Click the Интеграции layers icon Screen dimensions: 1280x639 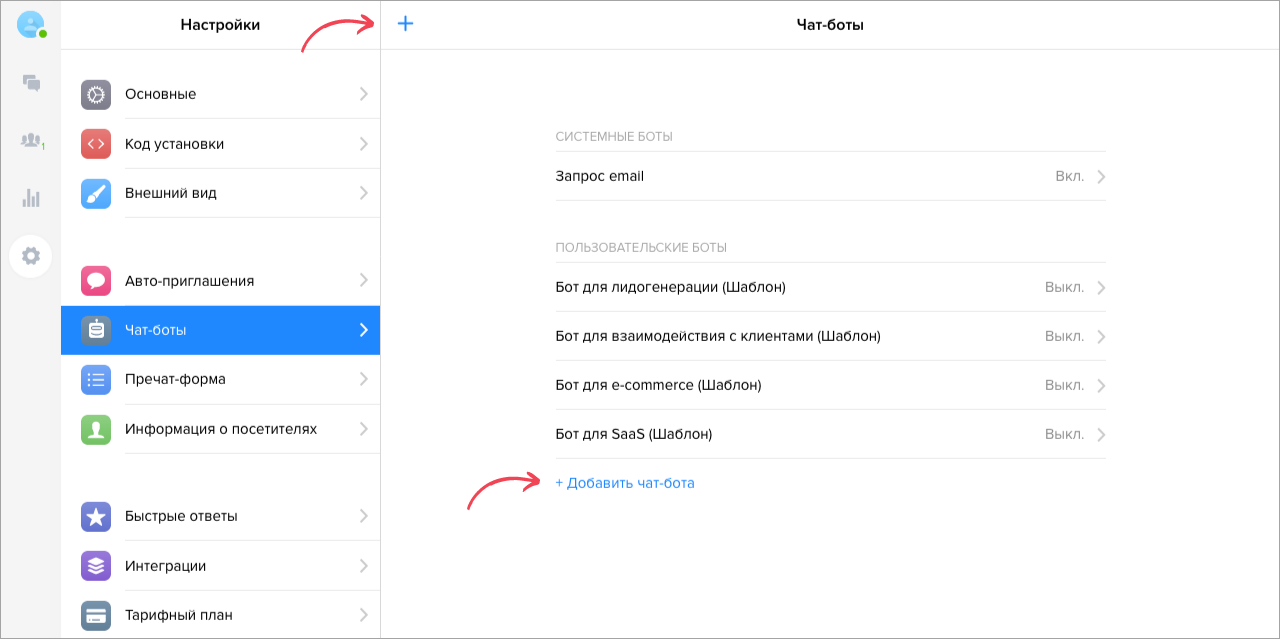coord(96,566)
